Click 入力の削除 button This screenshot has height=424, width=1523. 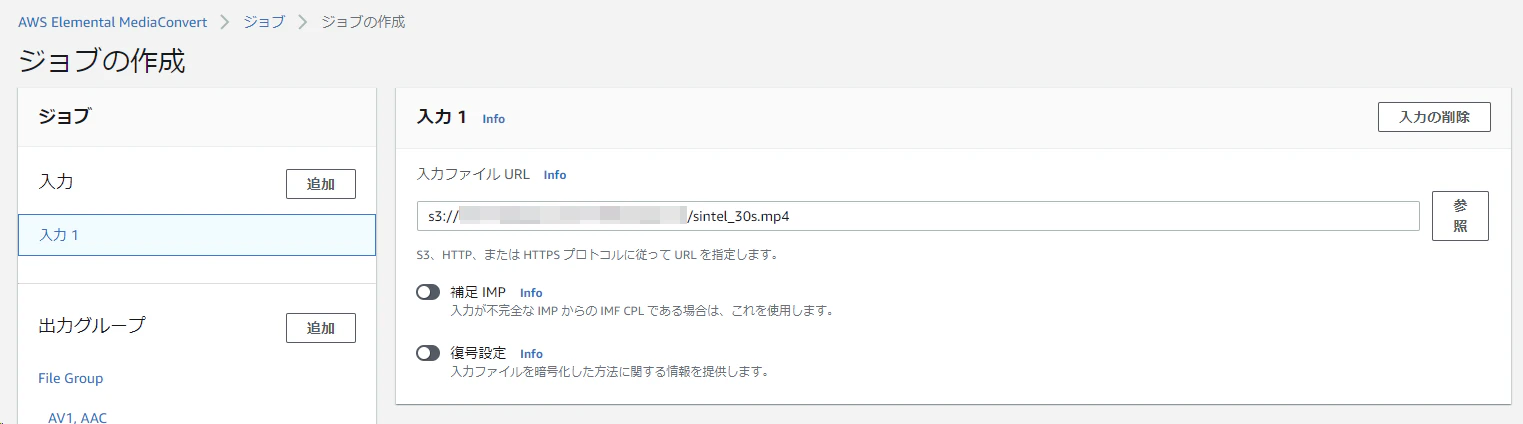tap(1434, 117)
